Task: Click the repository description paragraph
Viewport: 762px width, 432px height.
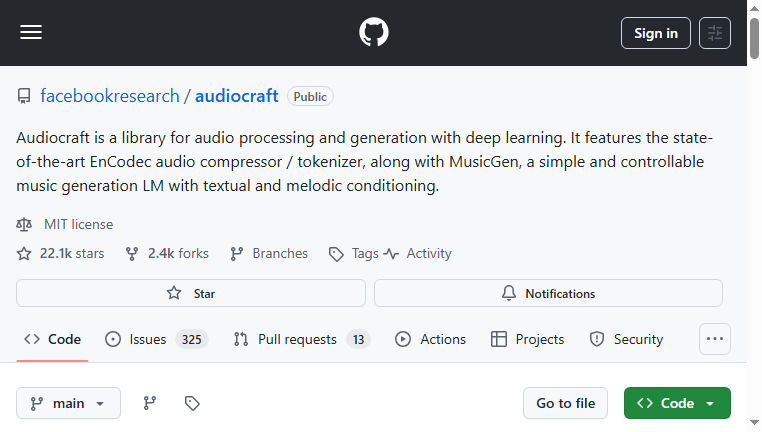Action: tap(364, 161)
